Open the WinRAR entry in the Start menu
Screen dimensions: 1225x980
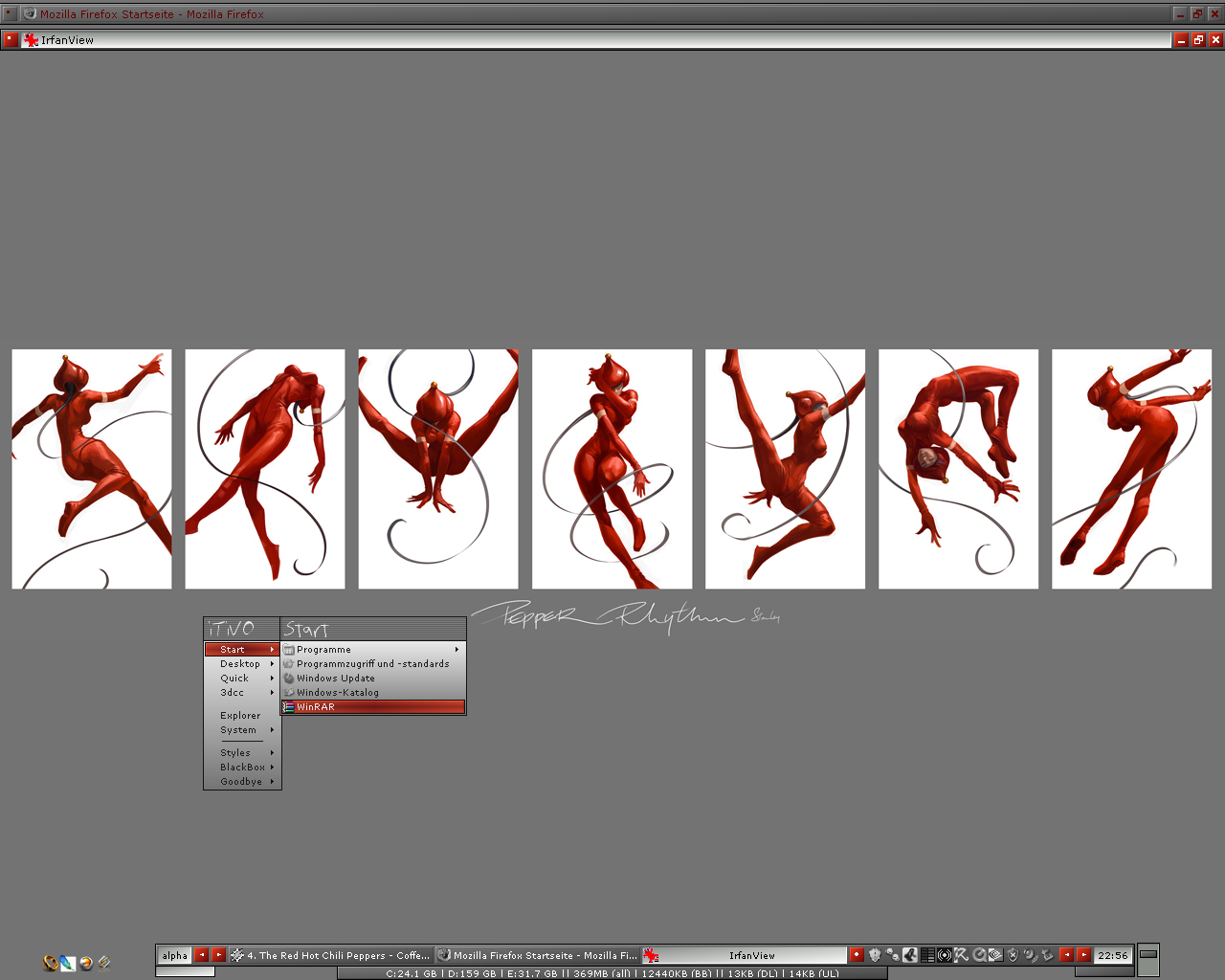click(x=373, y=706)
